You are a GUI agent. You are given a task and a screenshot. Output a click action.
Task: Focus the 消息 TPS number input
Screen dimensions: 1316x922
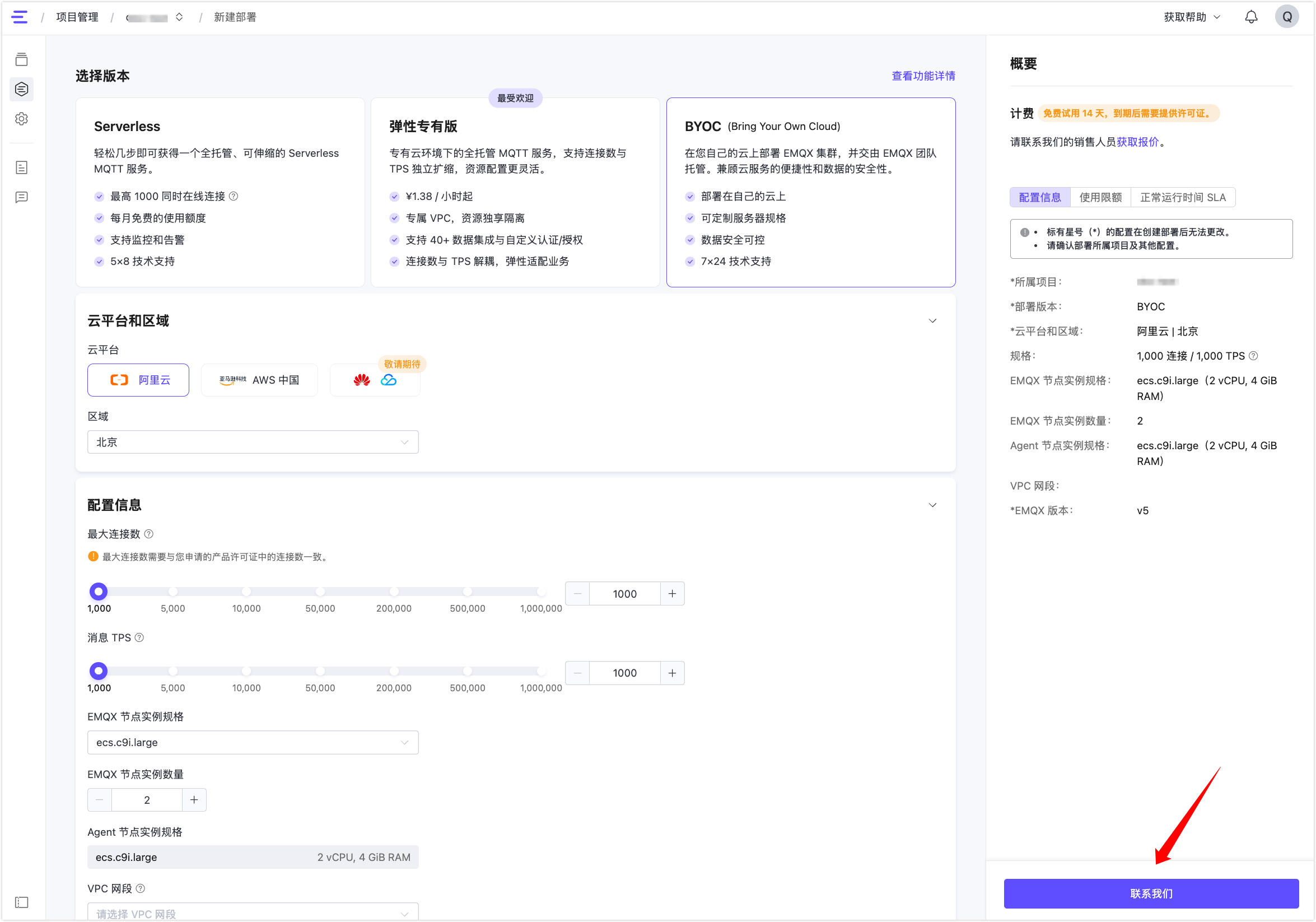pos(625,673)
